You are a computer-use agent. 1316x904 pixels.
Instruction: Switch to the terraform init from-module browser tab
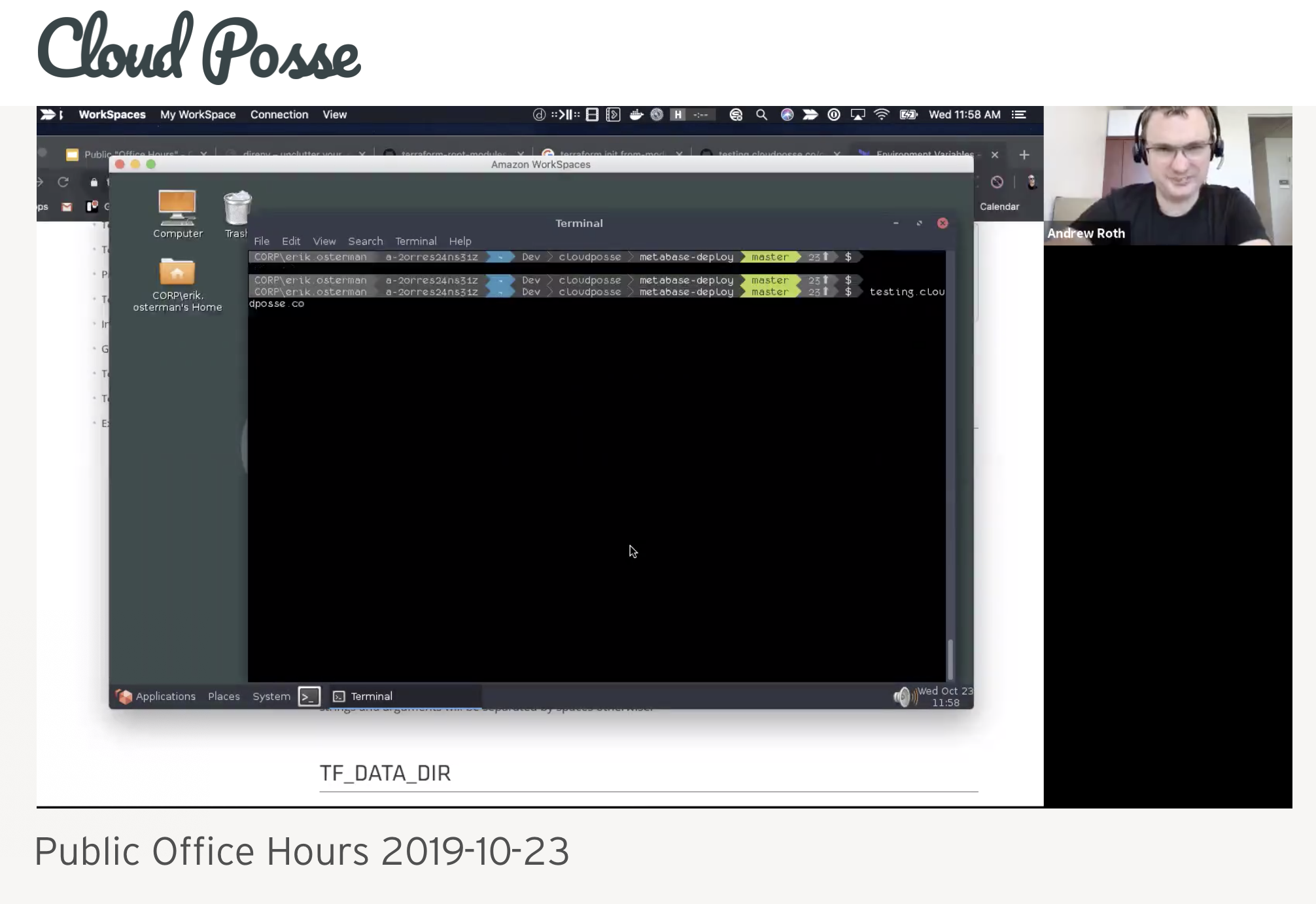coord(612,154)
